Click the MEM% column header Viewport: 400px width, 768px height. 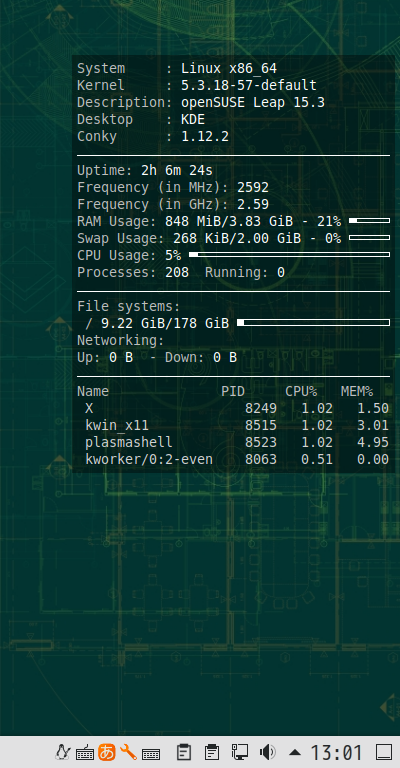[x=356, y=391]
